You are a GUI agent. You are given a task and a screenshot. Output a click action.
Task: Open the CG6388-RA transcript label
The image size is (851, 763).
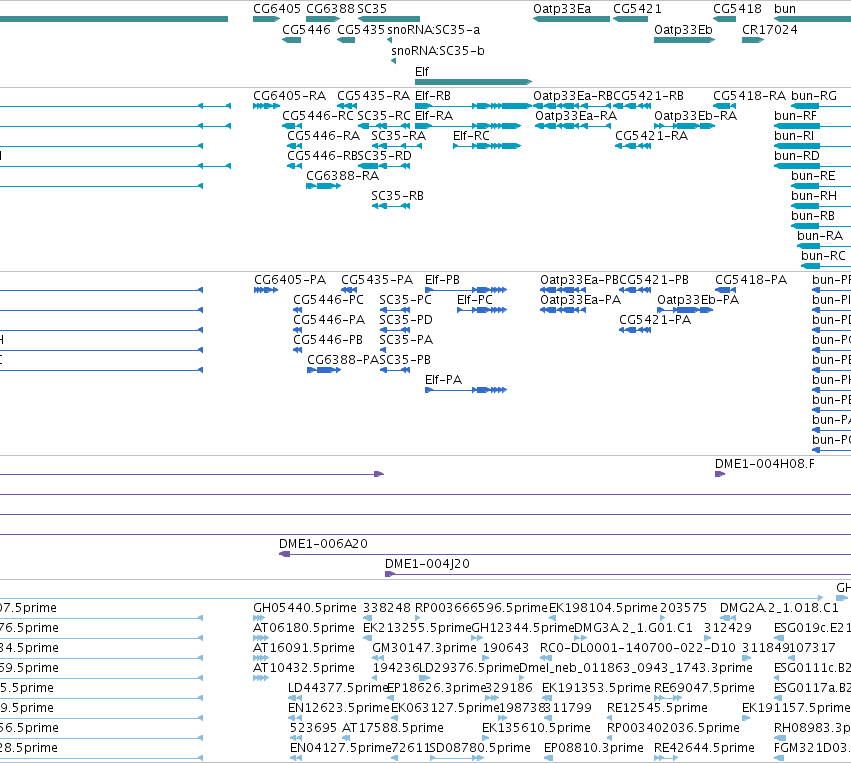tap(342, 176)
